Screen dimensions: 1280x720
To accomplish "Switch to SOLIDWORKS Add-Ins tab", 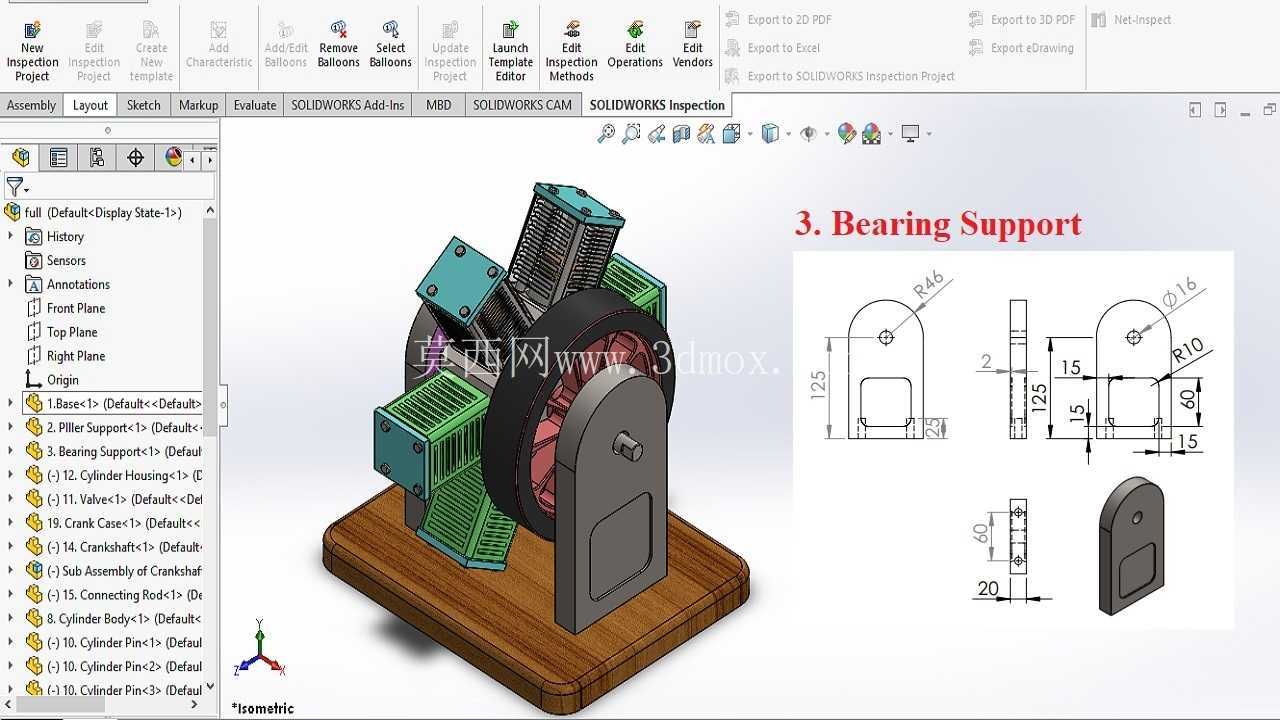I will pyautogui.click(x=348, y=105).
